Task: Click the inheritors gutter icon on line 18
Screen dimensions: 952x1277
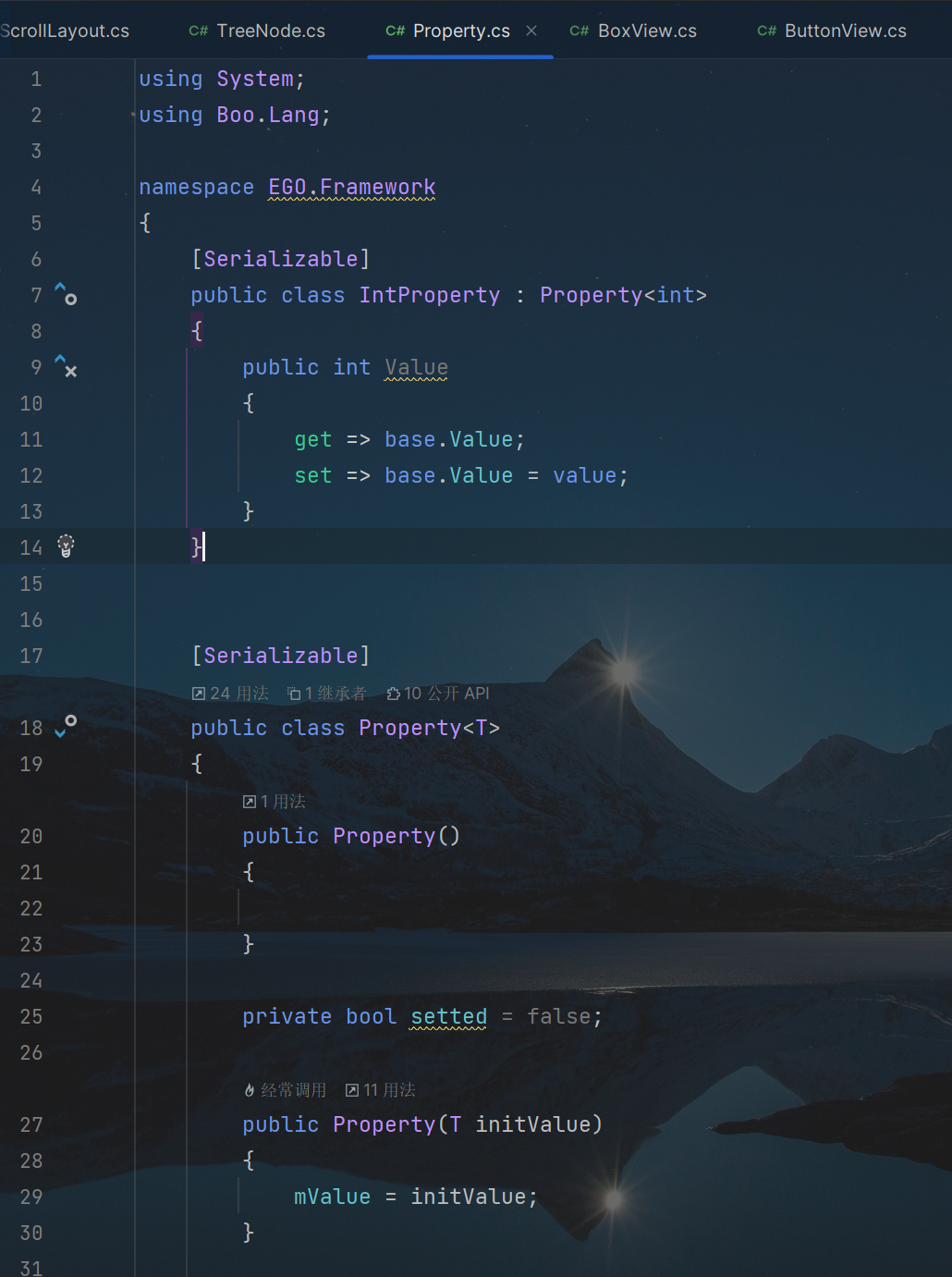Action: coord(66,727)
